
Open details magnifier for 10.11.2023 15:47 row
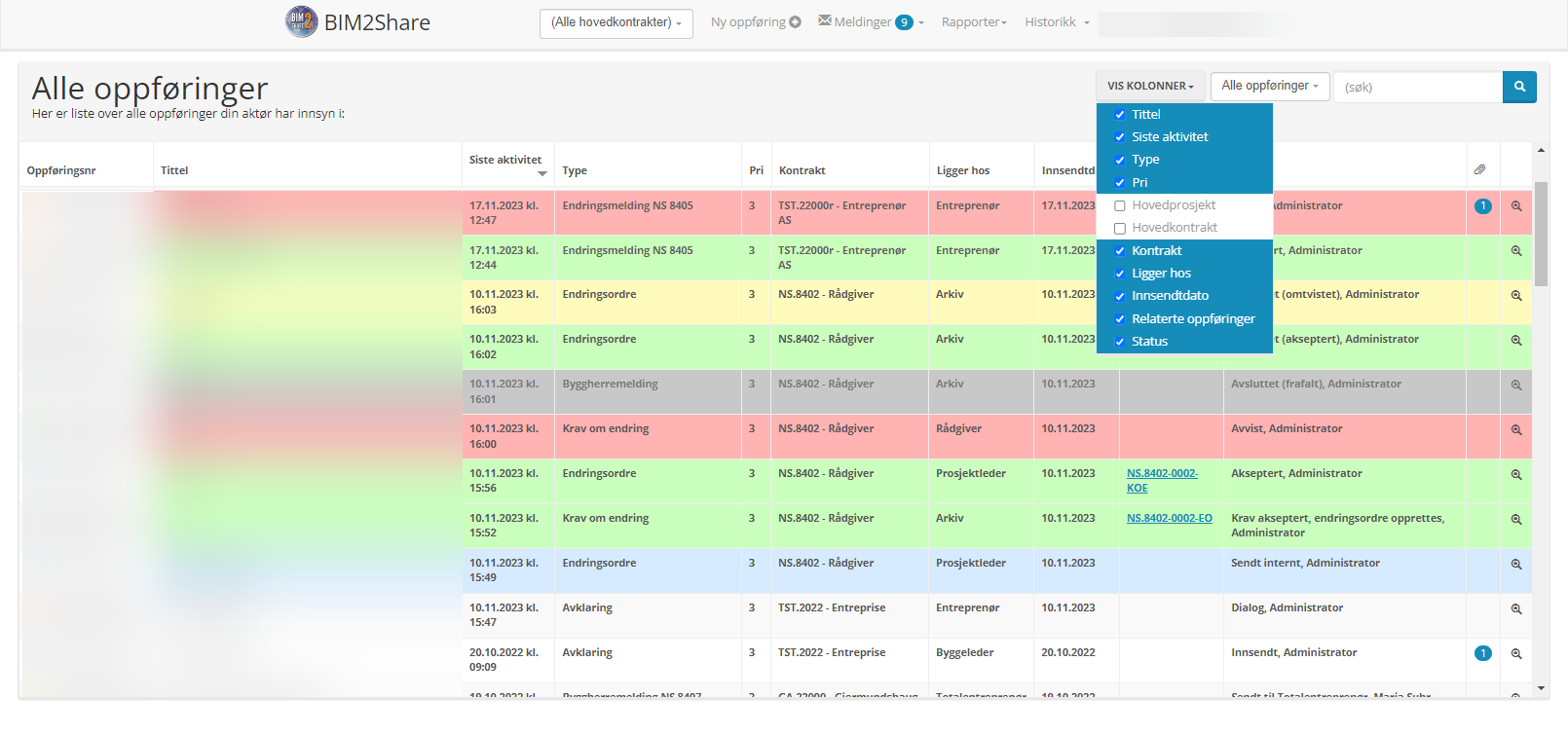[x=1516, y=608]
